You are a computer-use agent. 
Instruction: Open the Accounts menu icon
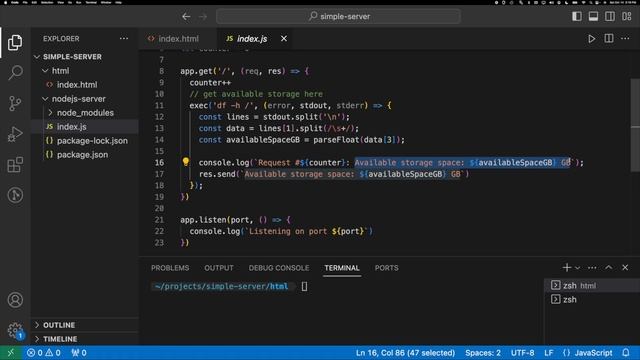click(x=15, y=300)
